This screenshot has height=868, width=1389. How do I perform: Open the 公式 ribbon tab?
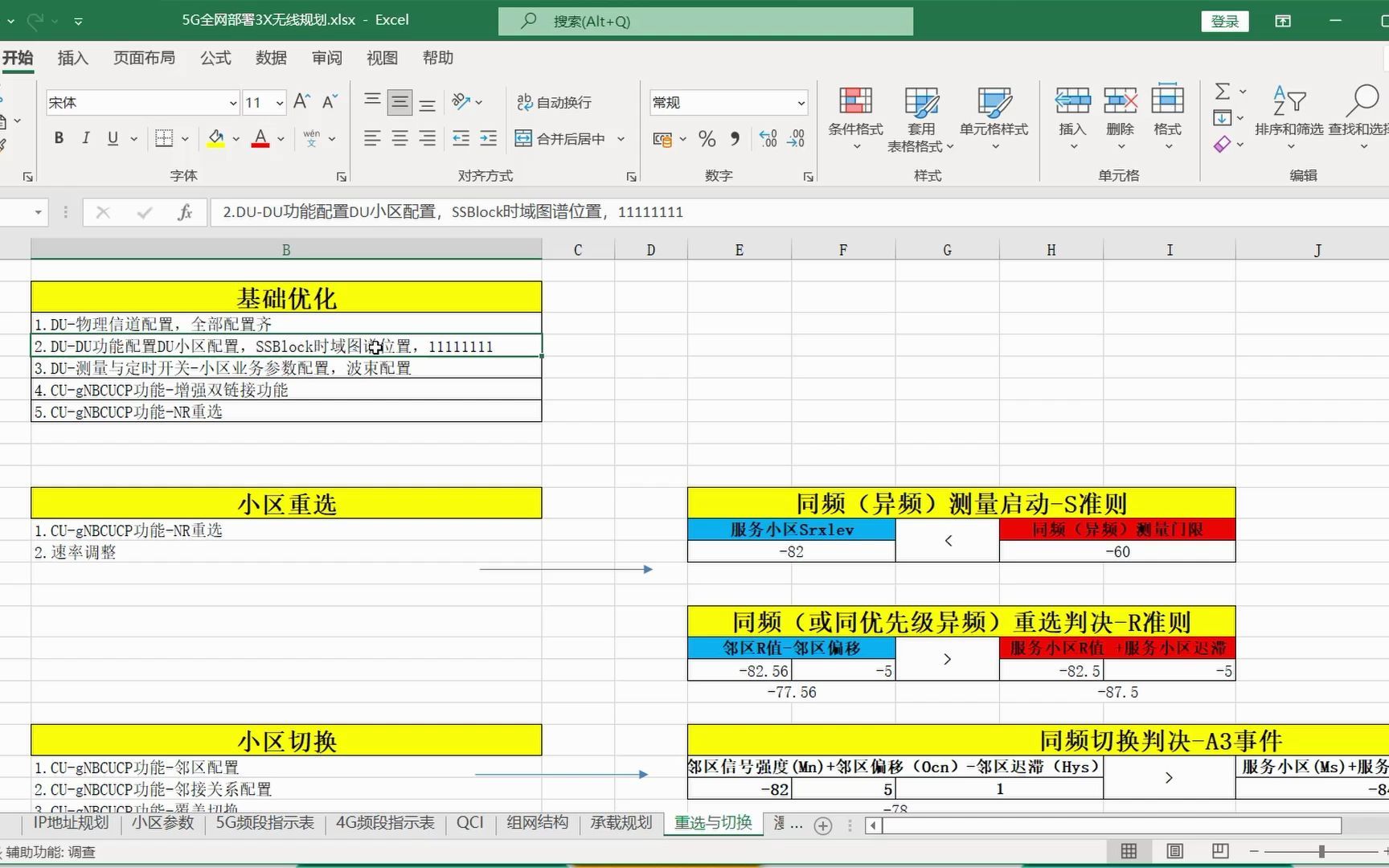(x=215, y=58)
